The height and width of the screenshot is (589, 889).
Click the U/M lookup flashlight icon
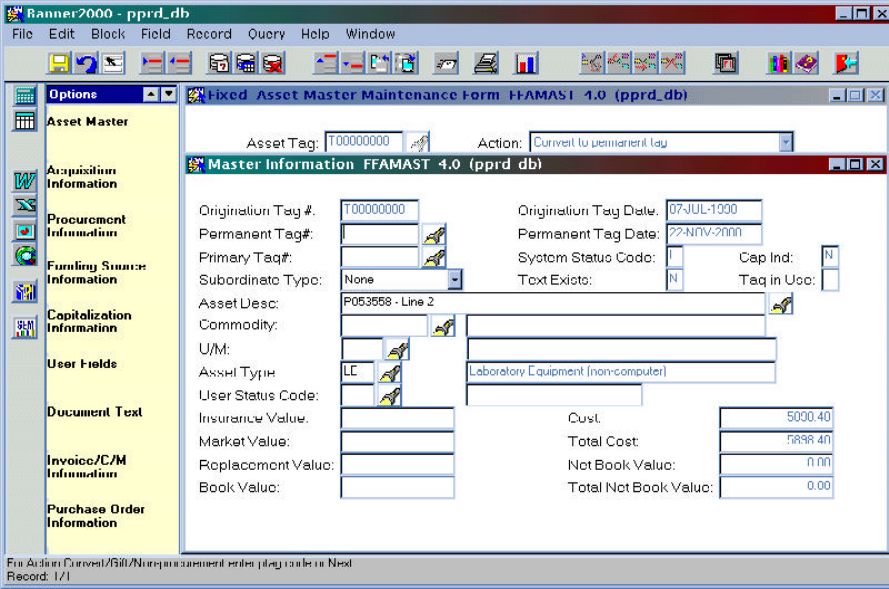coord(397,350)
